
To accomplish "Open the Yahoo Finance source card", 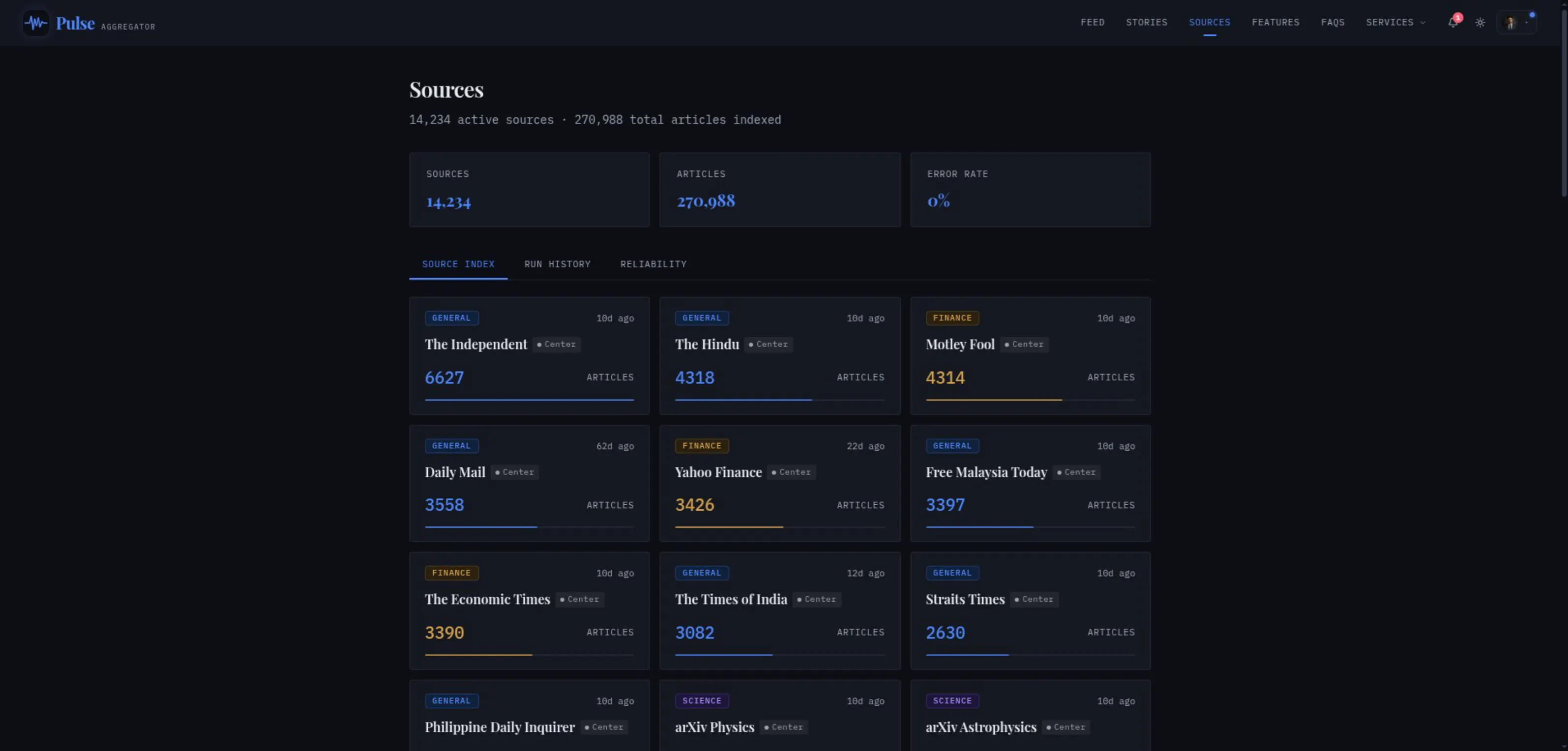I will coord(779,483).
